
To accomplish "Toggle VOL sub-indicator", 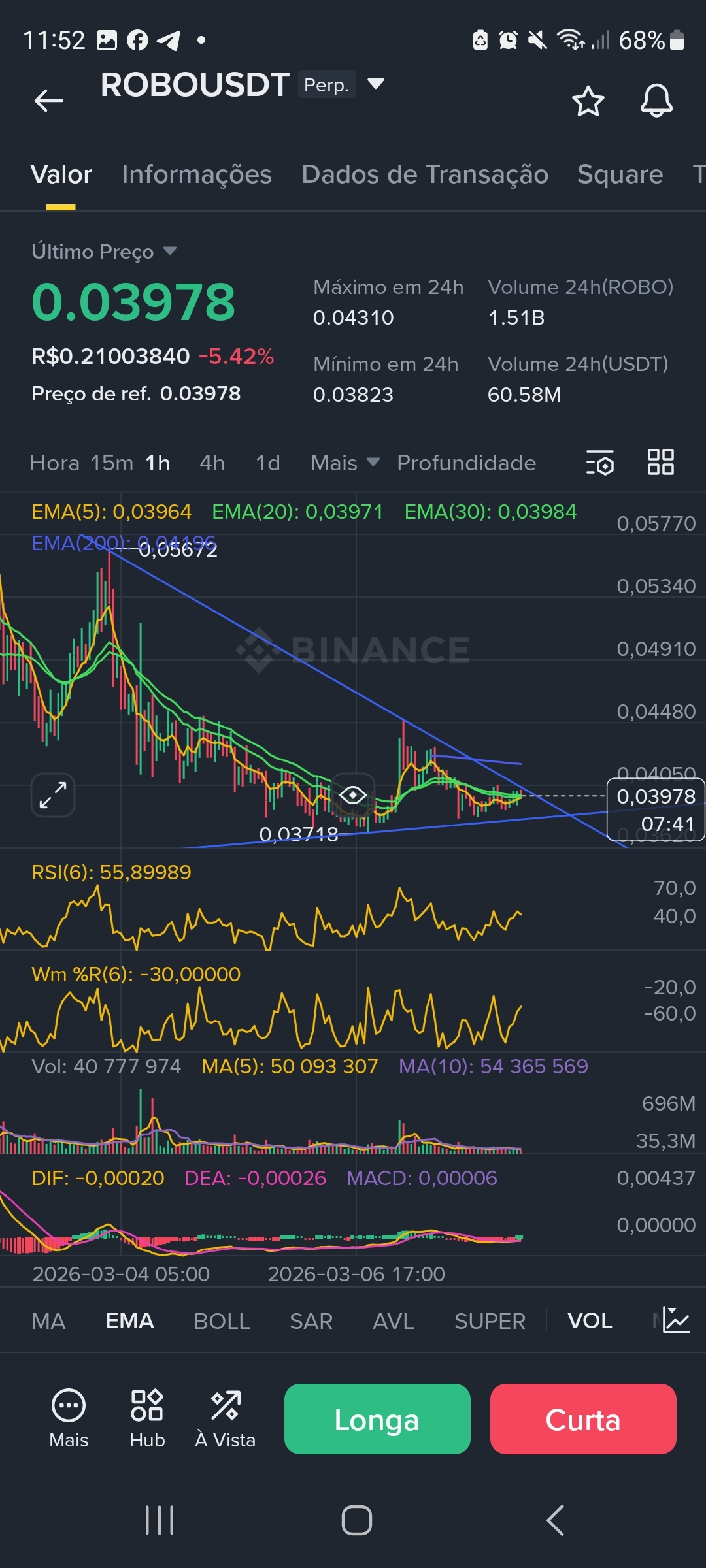I will pos(590,1321).
